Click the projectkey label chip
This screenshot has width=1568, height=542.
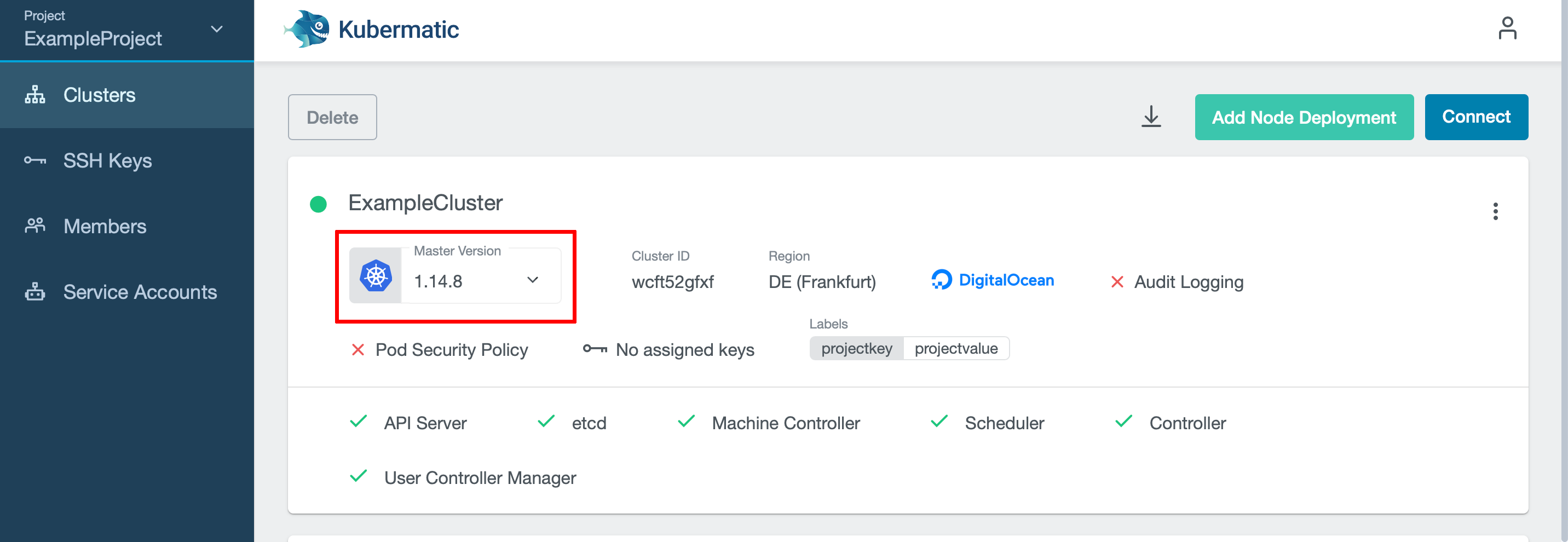click(x=856, y=348)
